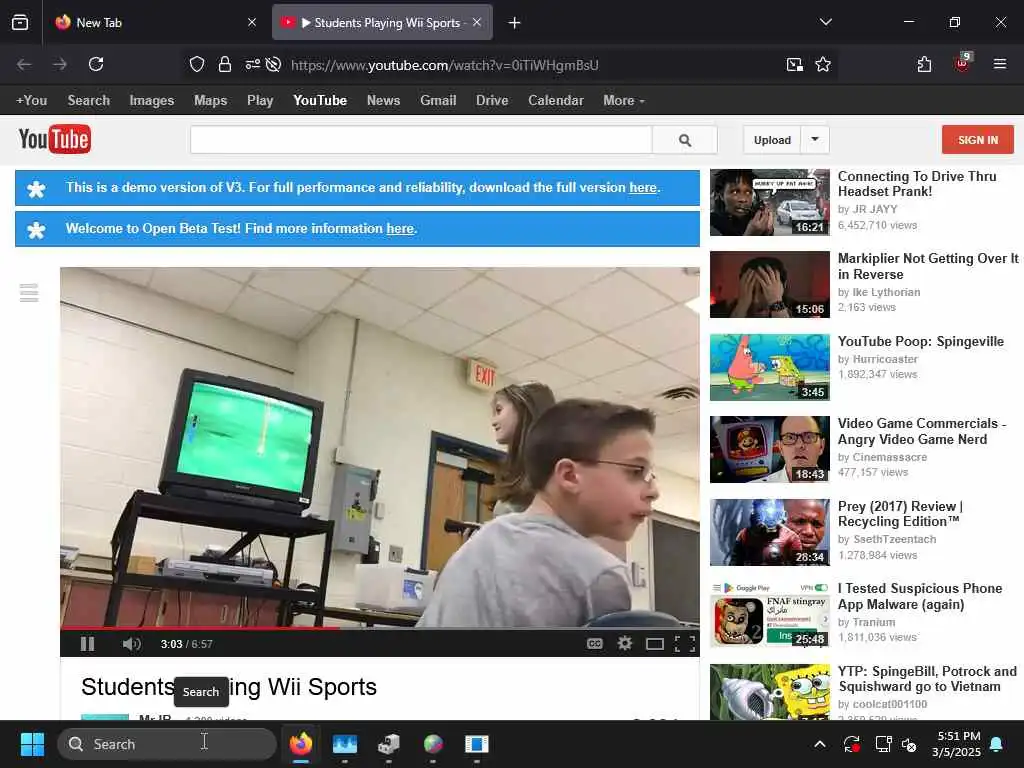Open the tracking protection shield icon
The height and width of the screenshot is (768, 1024).
point(197,64)
